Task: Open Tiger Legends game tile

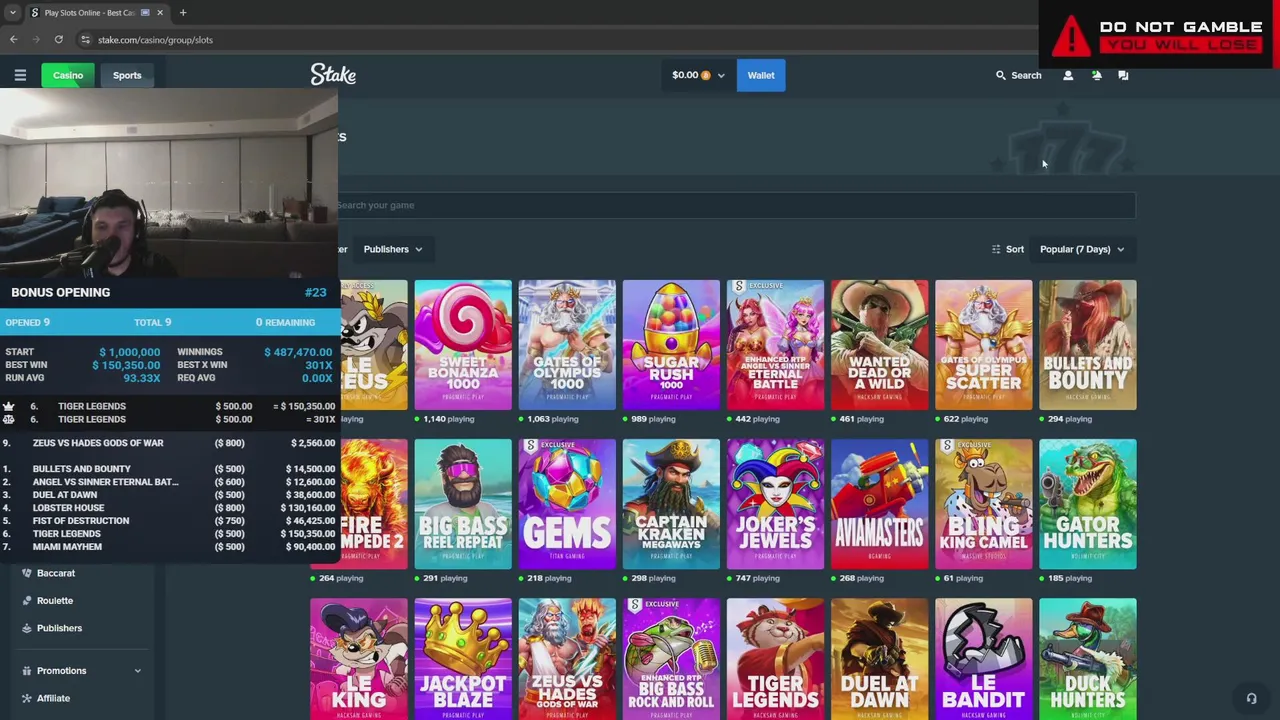Action: tap(775, 659)
